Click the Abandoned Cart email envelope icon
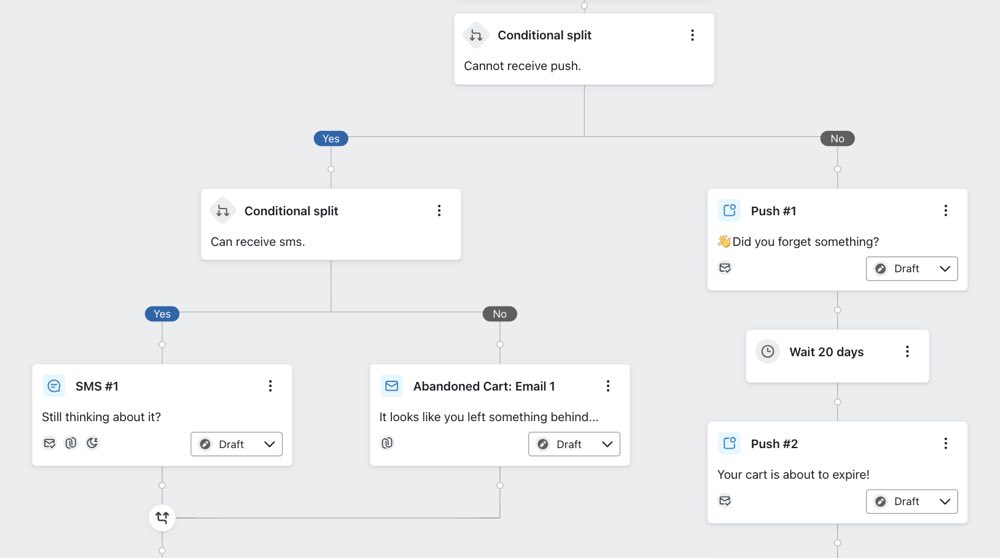 tap(391, 386)
